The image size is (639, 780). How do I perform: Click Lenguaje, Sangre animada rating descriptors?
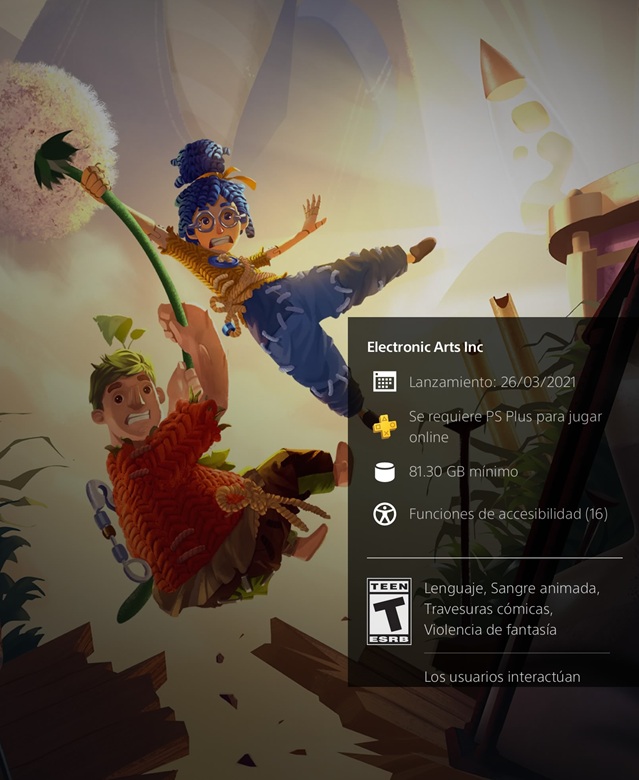click(512, 609)
